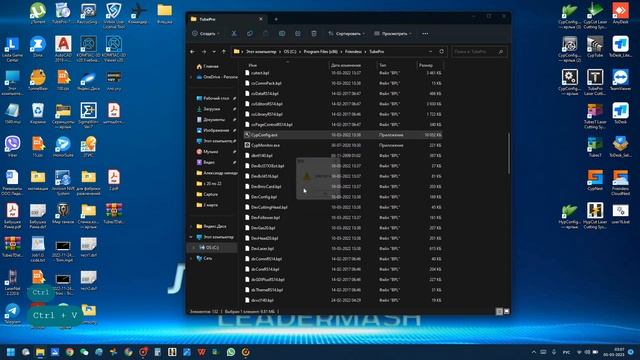This screenshot has height=360, width=640.
Task: Open the Friendess CloudNest desktop shortcut
Action: pos(620,182)
